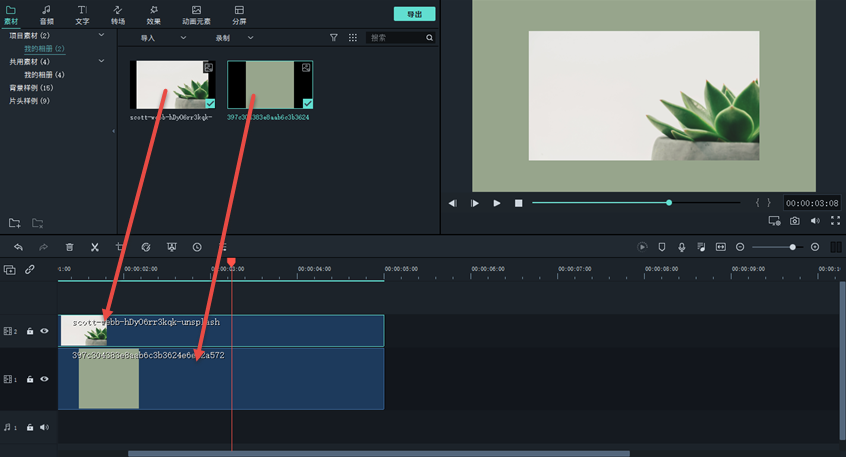
Task: Take a snapshot with the camera icon
Action: pyautogui.click(x=795, y=221)
